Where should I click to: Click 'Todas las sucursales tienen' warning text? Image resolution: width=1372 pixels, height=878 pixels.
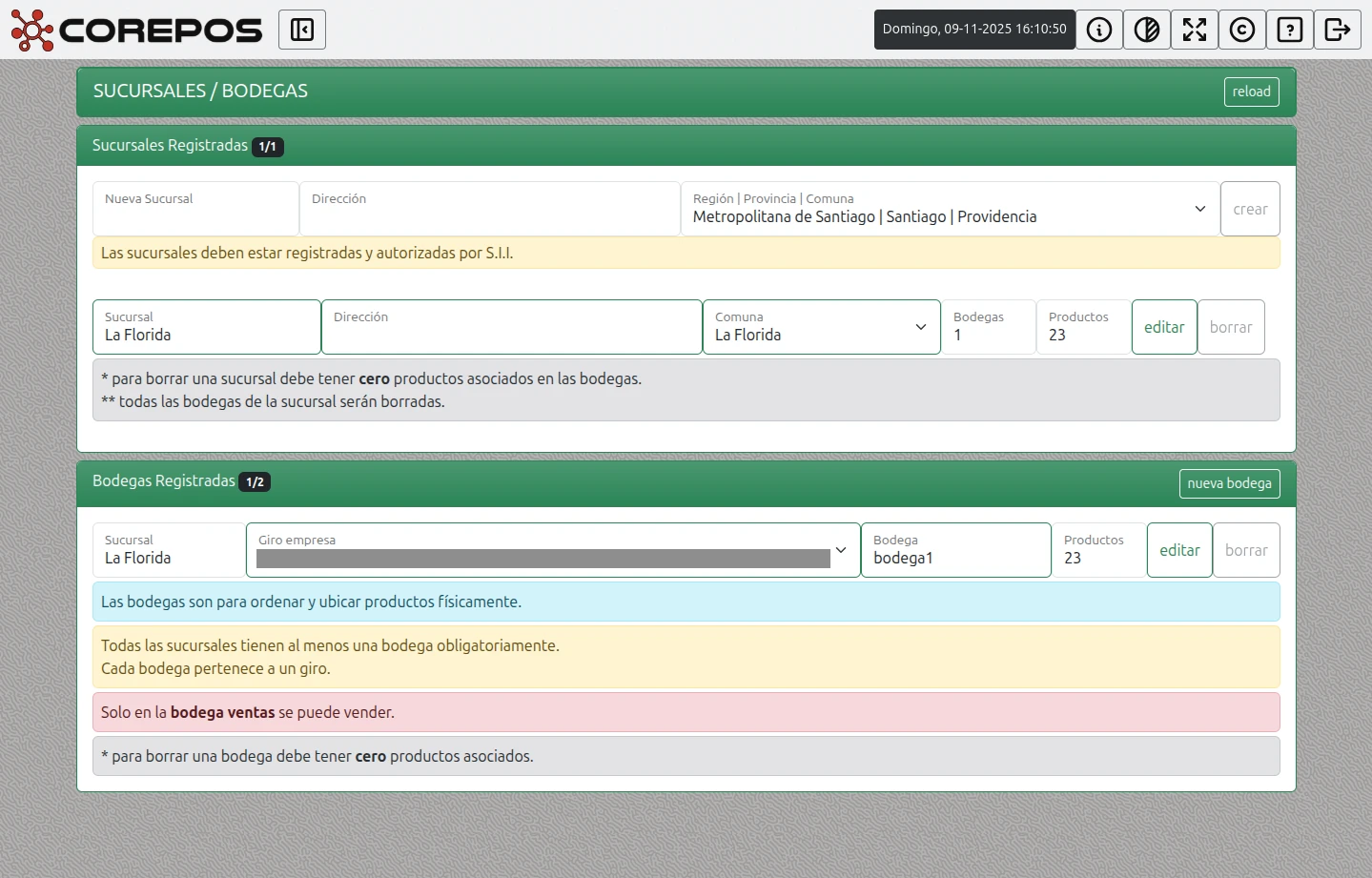[686, 657]
